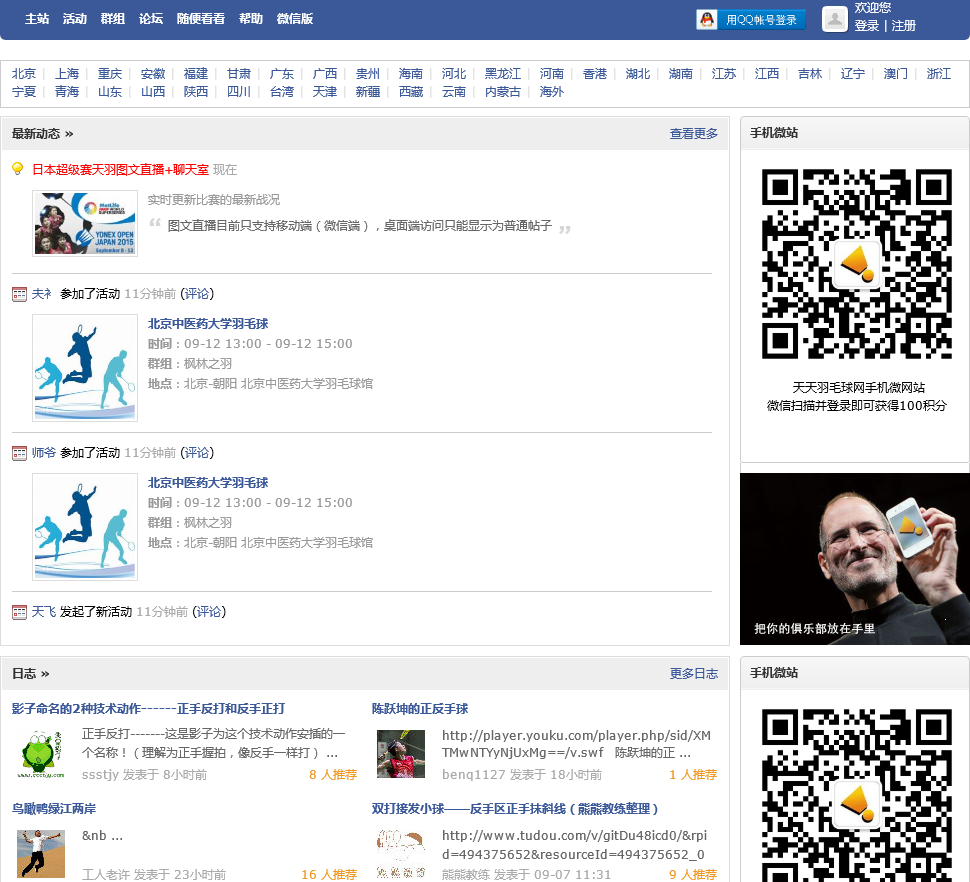Select the 黑龙江 region link
Image resolution: width=970 pixels, height=882 pixels.
503,74
